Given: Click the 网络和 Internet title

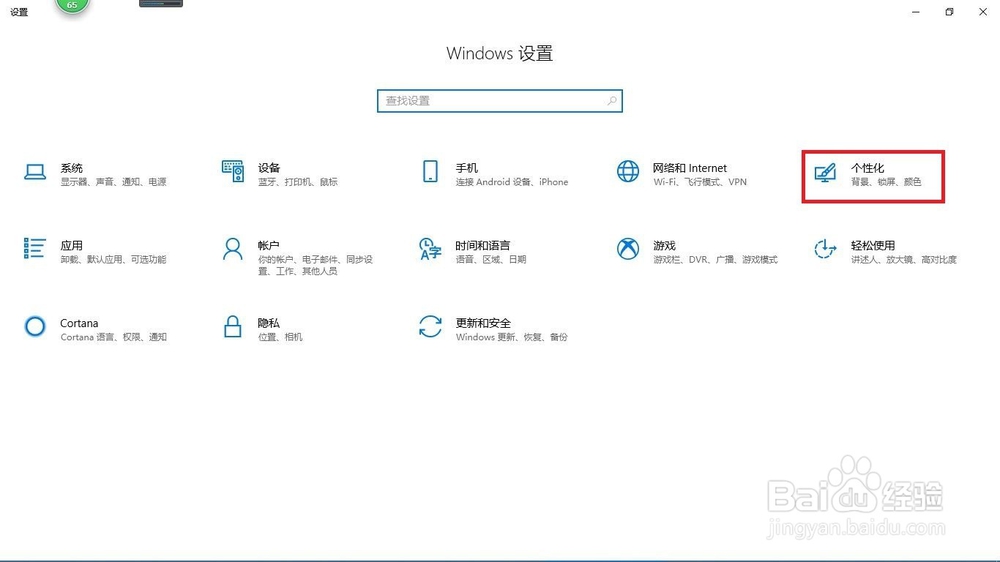Looking at the screenshot, I should (689, 168).
